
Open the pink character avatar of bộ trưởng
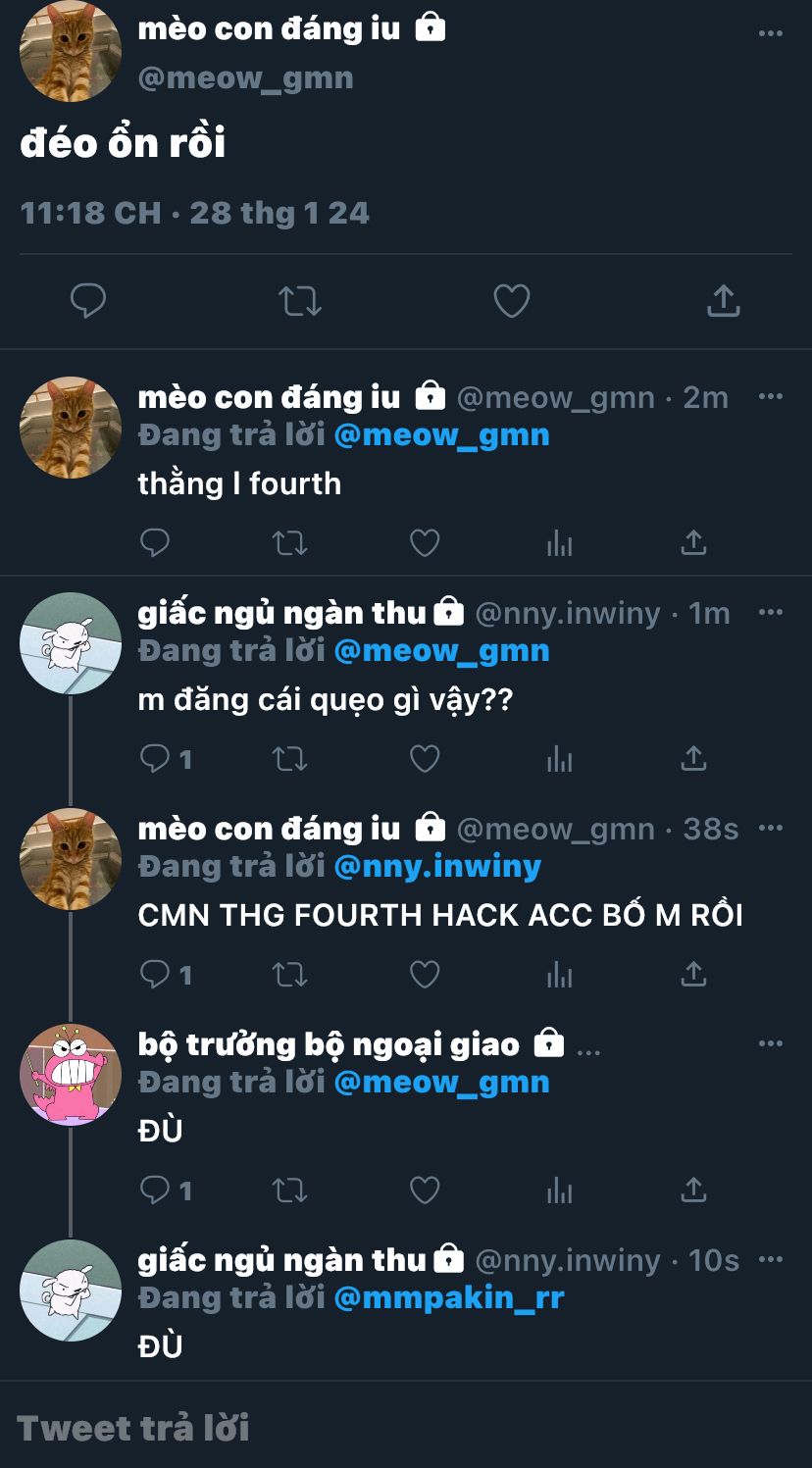(71, 1075)
